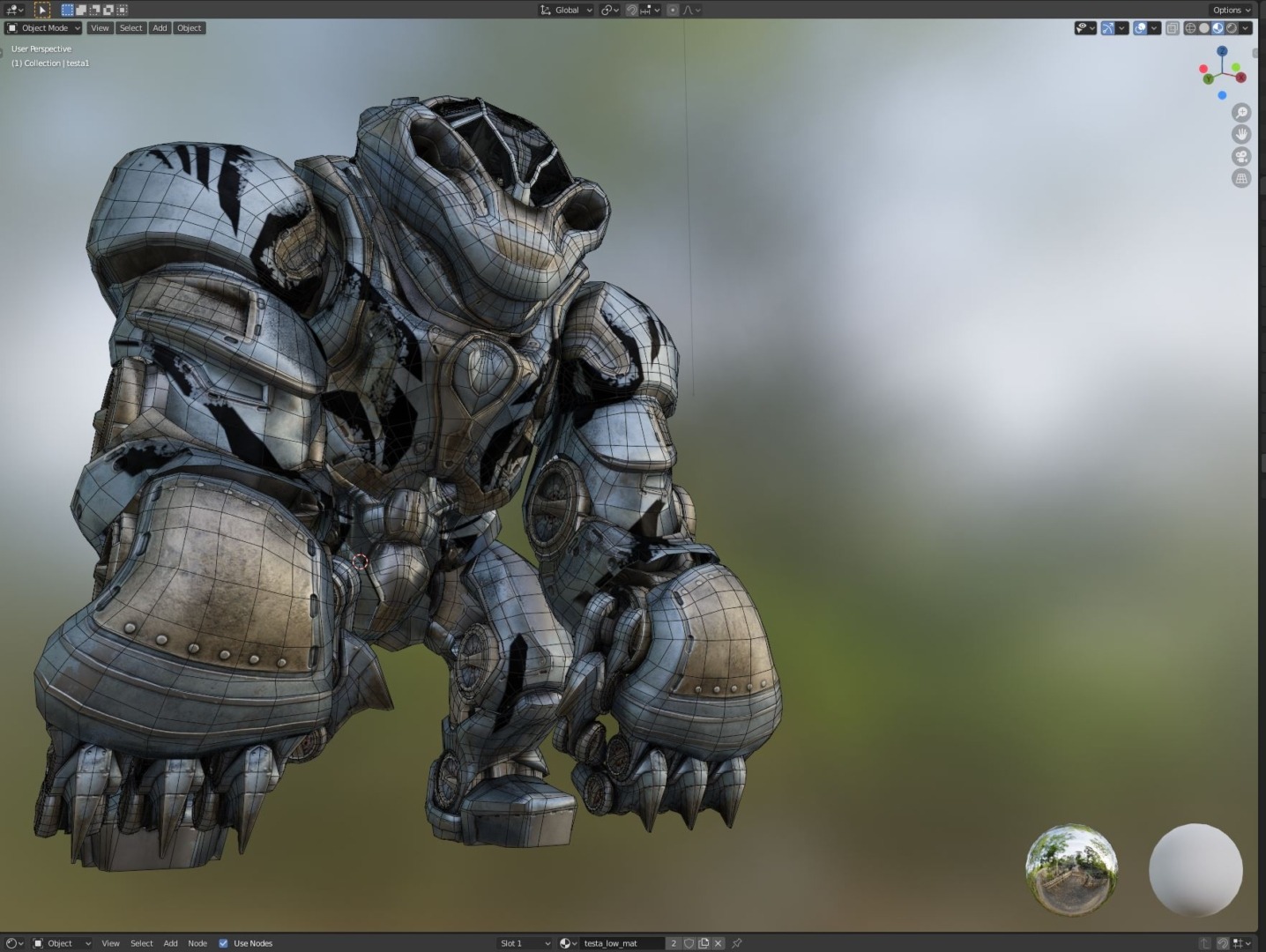Open the editor type menu in the header
Viewport: 1266px width, 952px height.
(15, 10)
